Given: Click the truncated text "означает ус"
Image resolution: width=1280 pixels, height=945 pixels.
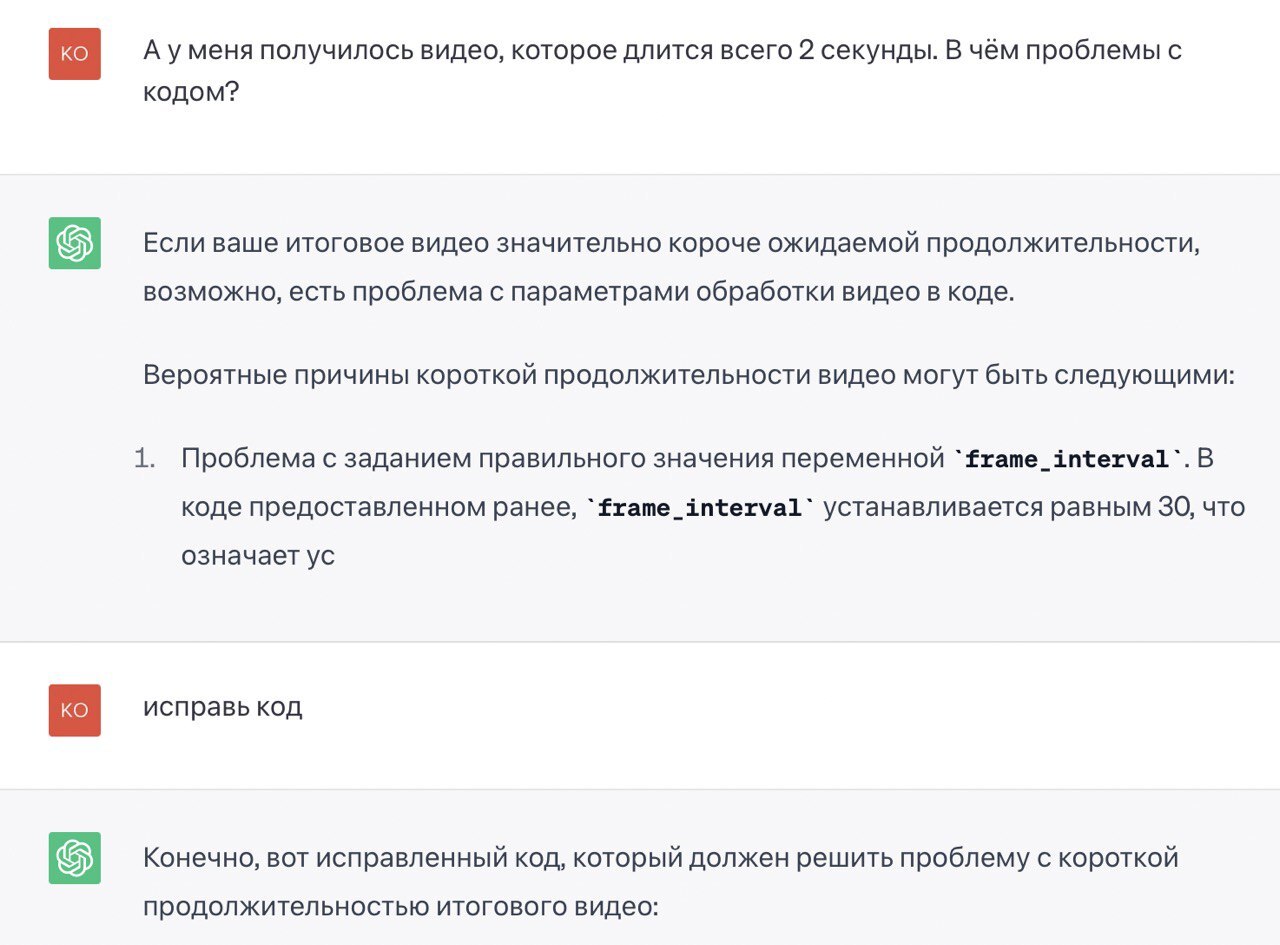Looking at the screenshot, I should pyautogui.click(x=258, y=555).
